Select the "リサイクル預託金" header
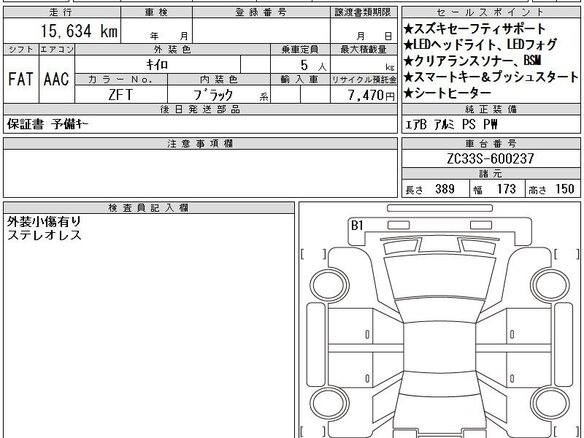This screenshot has height=438, width=584. (364, 79)
